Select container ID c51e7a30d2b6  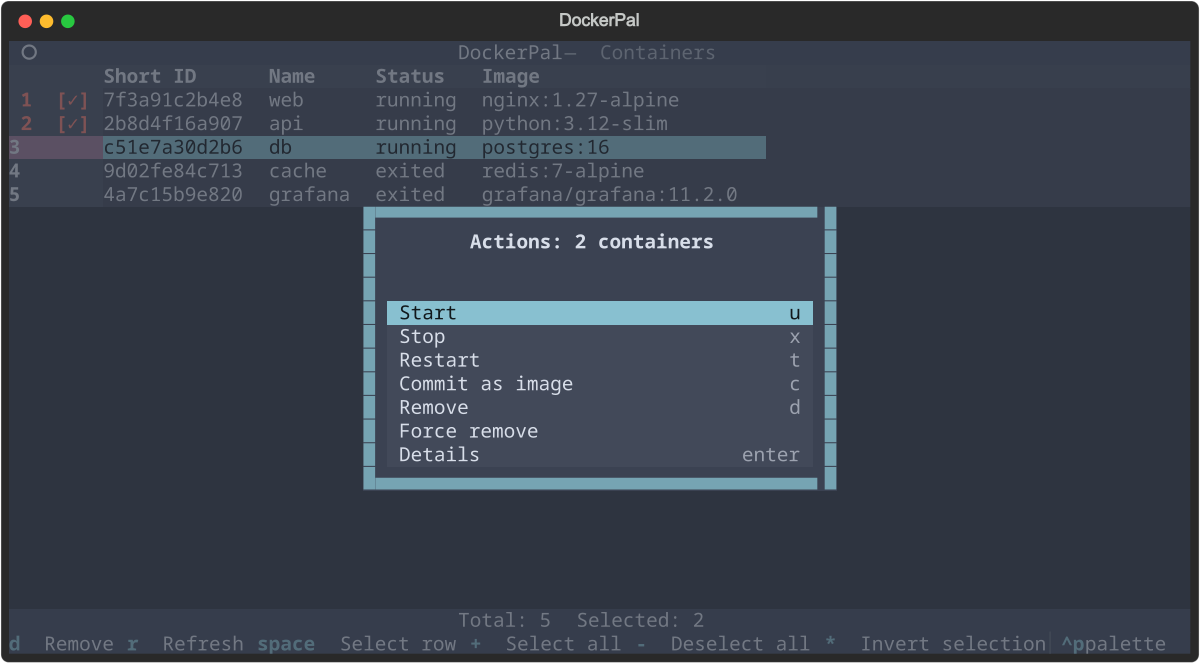(x=173, y=148)
